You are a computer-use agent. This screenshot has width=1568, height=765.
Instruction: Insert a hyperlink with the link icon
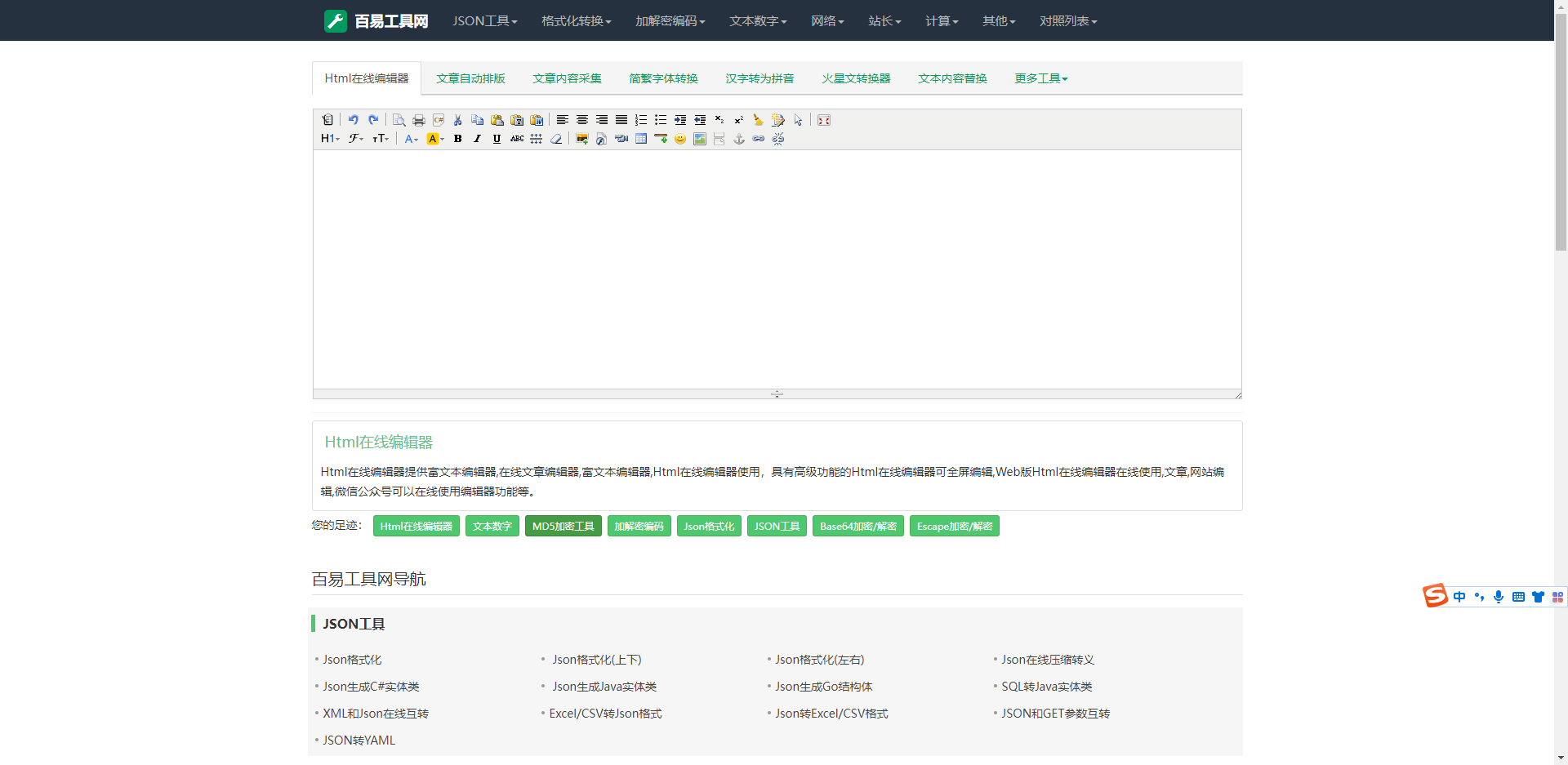pyautogui.click(x=759, y=139)
